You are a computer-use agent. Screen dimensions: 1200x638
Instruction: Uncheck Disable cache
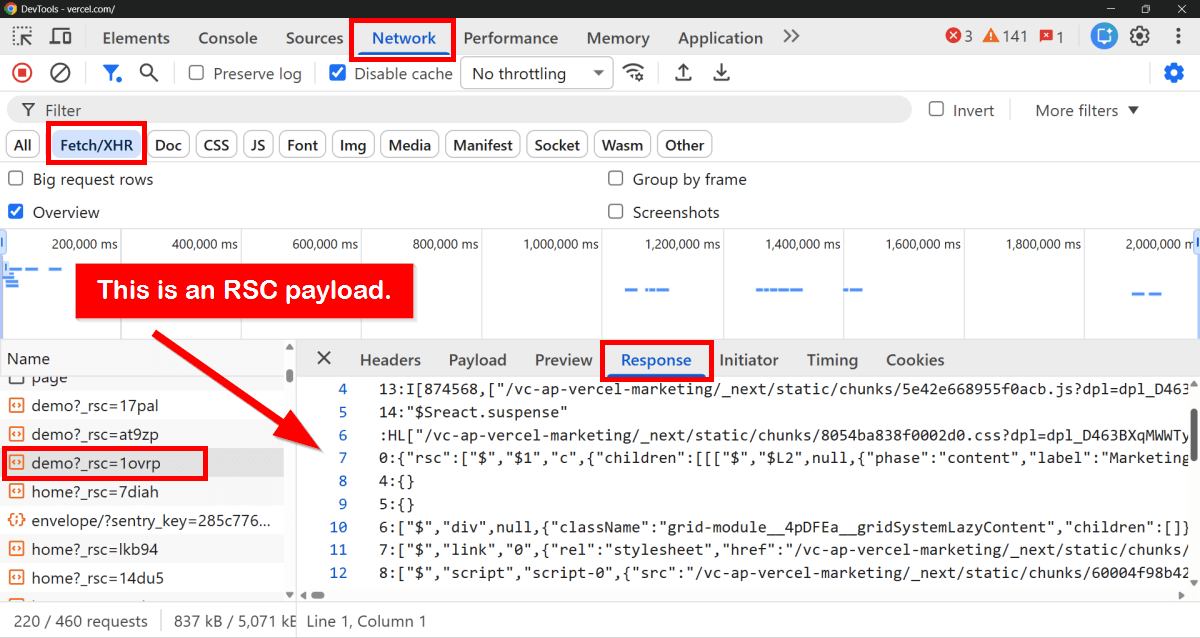coord(337,72)
